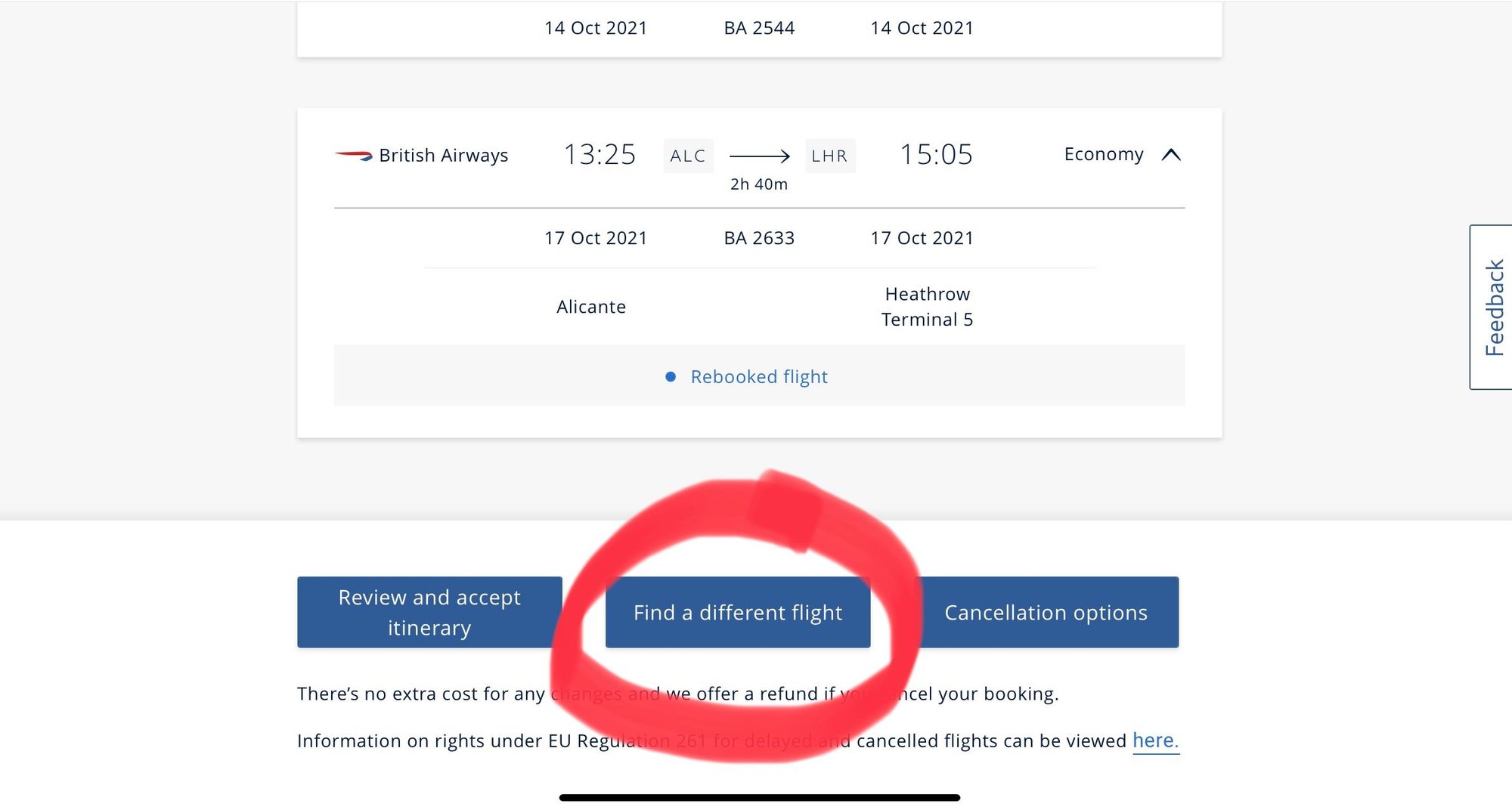Screen dimensions: 1512x810
Task: Click the blue dot beside Rebooked flight
Action: [671, 376]
